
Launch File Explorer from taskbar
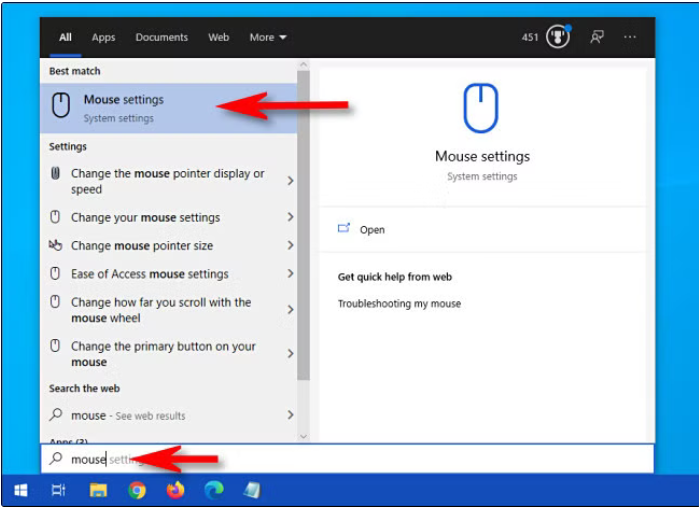coord(98,490)
